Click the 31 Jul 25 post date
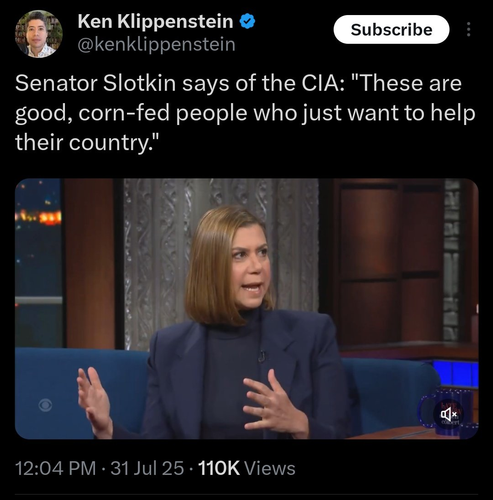The width and height of the screenshot is (493, 500). tap(147, 468)
